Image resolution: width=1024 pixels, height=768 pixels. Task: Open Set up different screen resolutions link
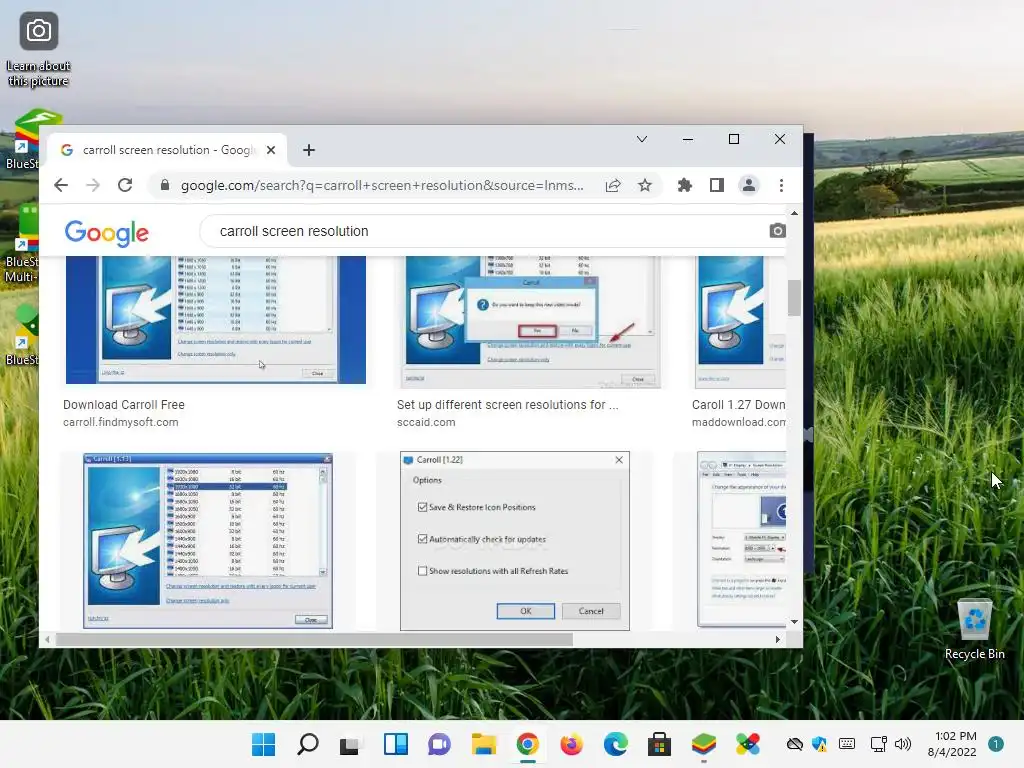pyautogui.click(x=507, y=405)
